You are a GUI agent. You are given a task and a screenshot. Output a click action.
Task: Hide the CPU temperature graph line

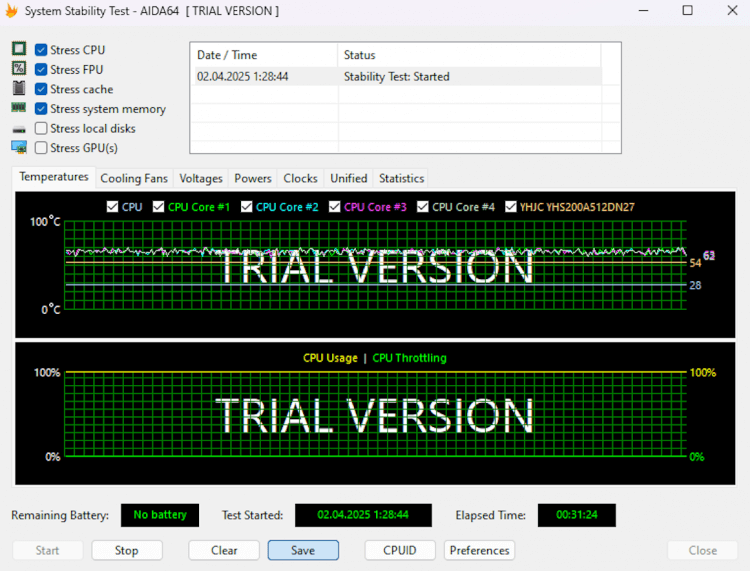point(112,207)
